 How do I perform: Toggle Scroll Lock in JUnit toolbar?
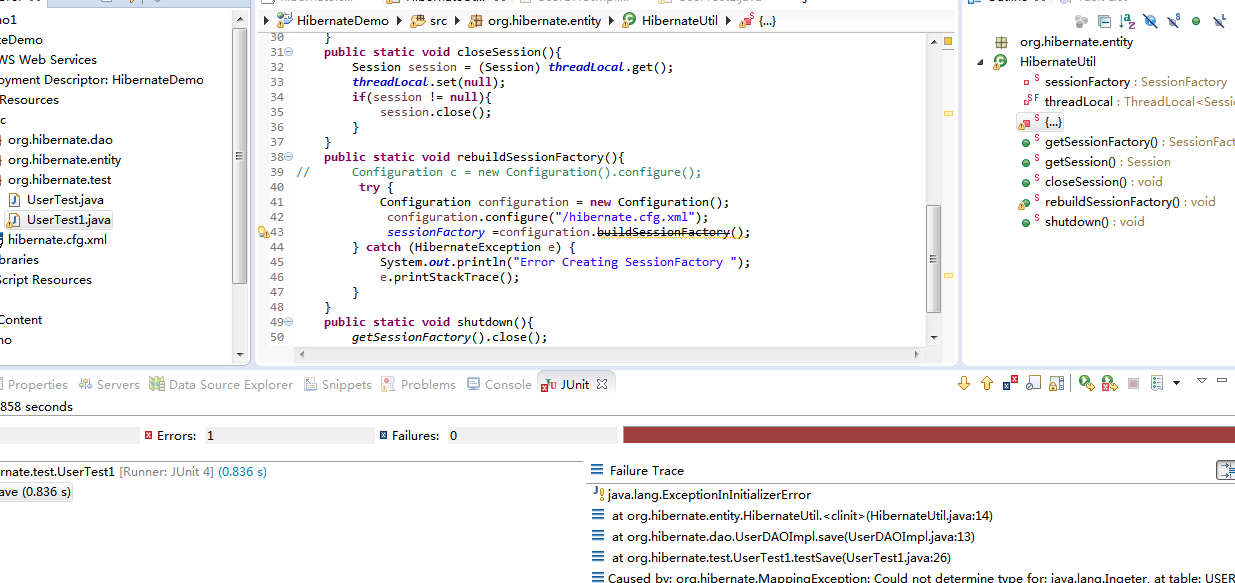tap(1056, 383)
